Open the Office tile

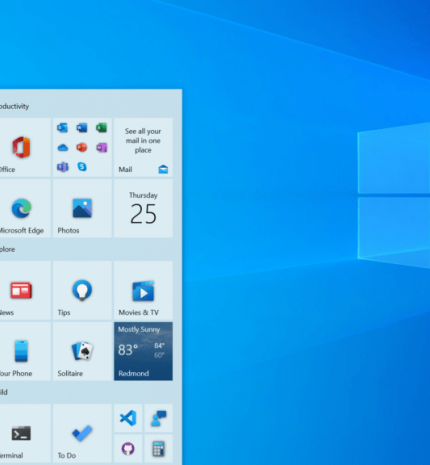(25, 147)
